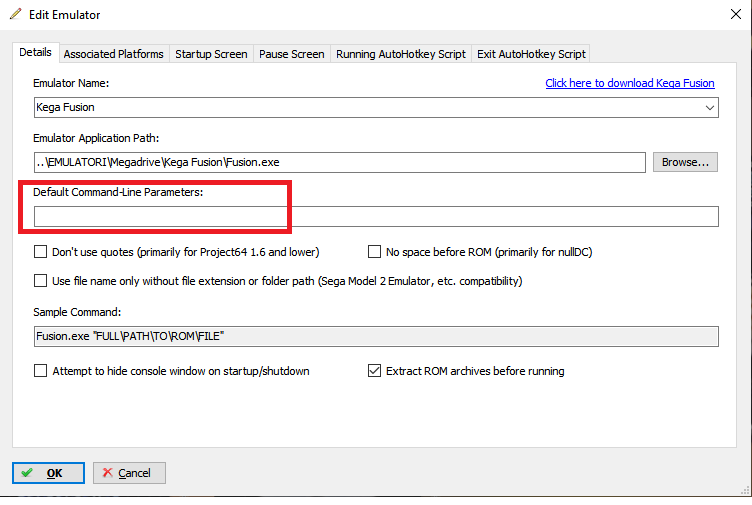752x505 pixels.
Task: Click the Emulator Name label
Action: pos(71,83)
